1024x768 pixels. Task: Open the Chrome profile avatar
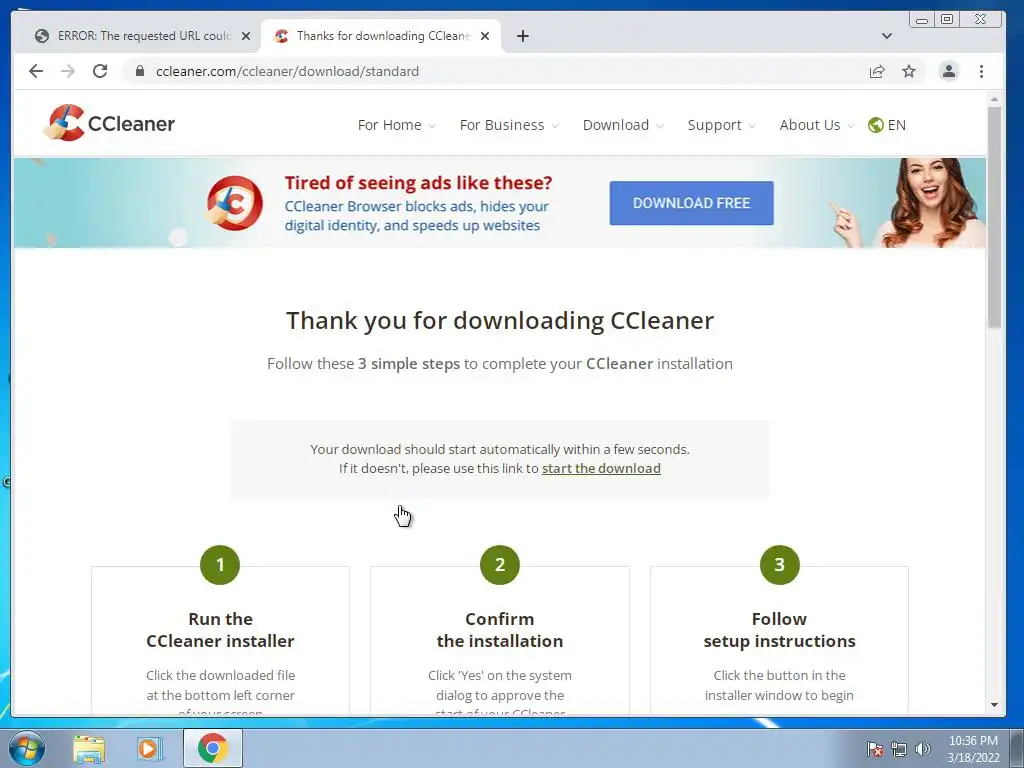coord(948,71)
